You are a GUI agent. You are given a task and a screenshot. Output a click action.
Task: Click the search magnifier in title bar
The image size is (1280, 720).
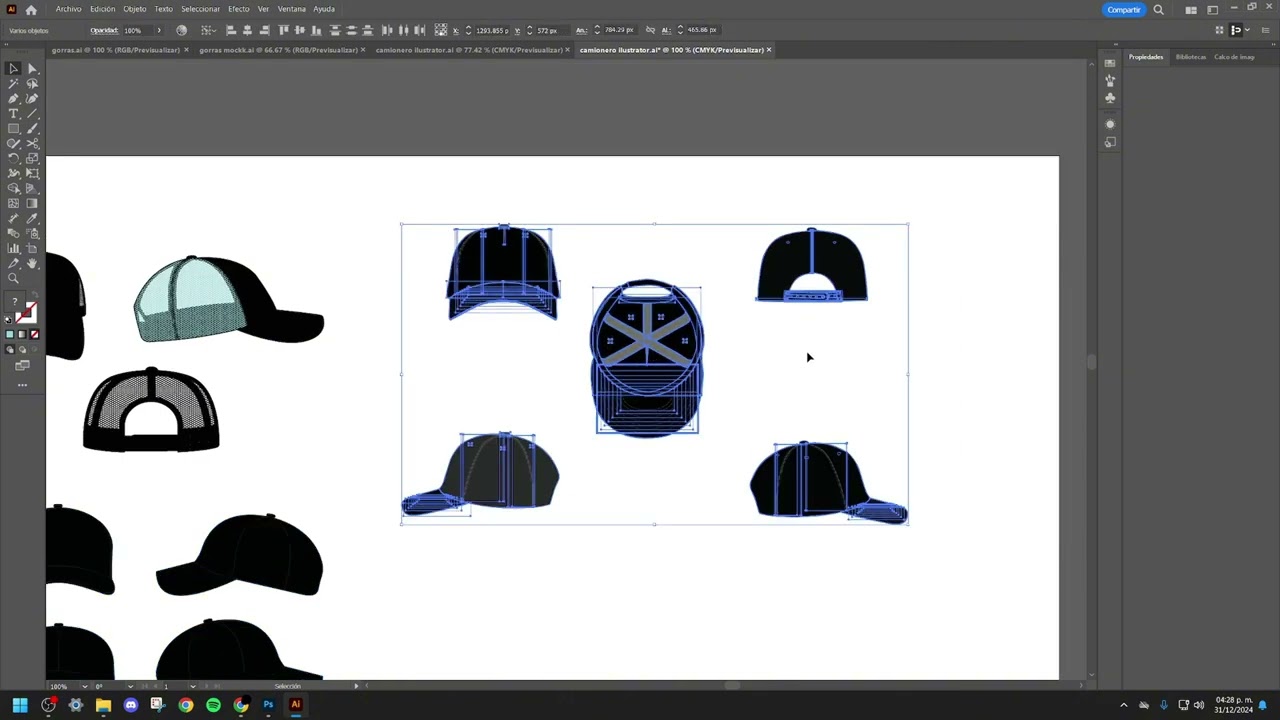[x=1158, y=10]
